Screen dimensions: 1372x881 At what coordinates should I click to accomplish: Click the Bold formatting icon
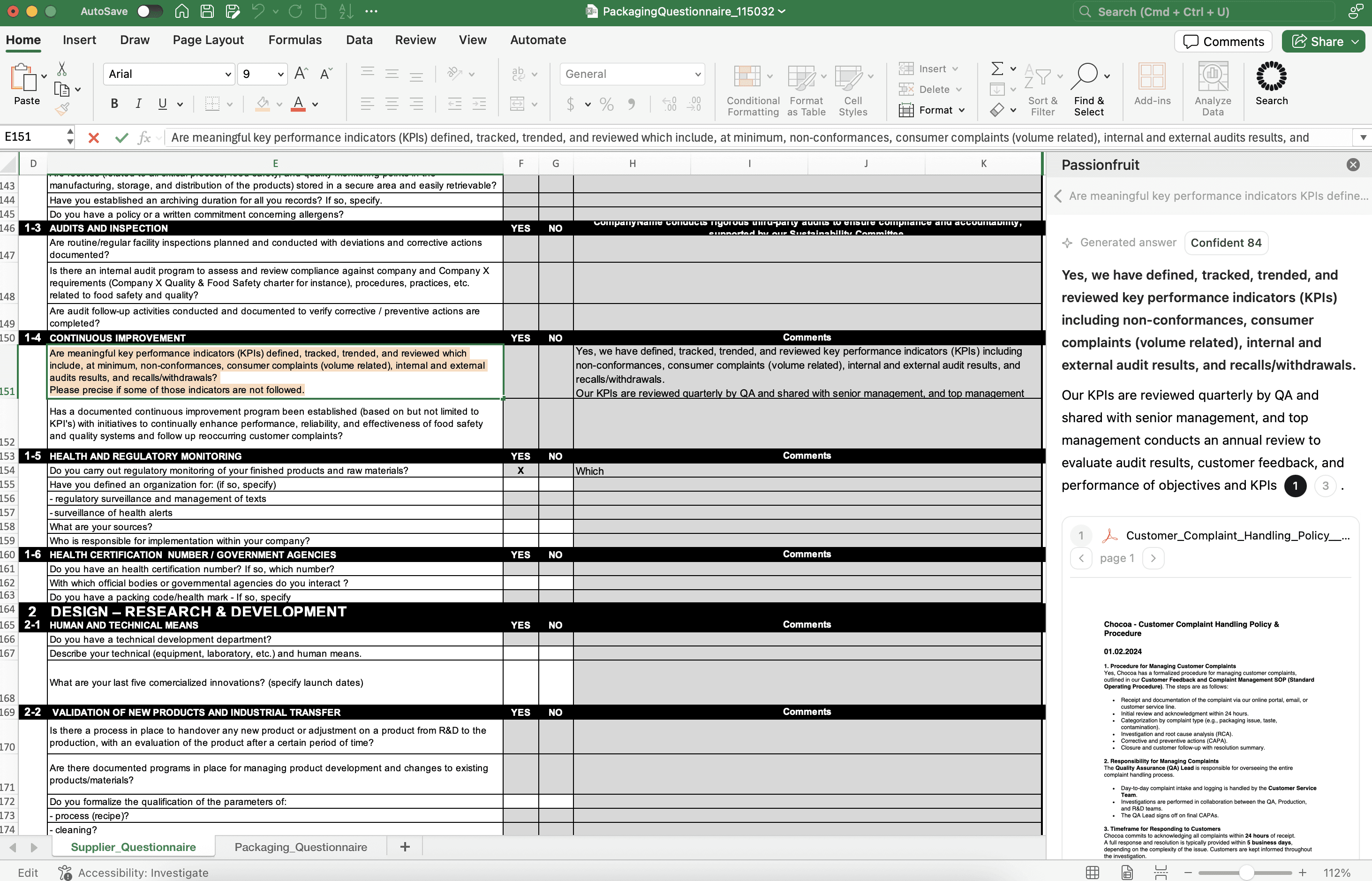114,104
